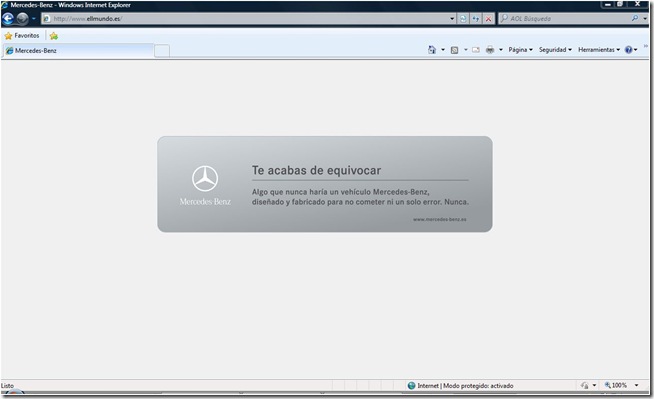Click the red Stop loading icon
The height and width of the screenshot is (399, 654).
488,19
